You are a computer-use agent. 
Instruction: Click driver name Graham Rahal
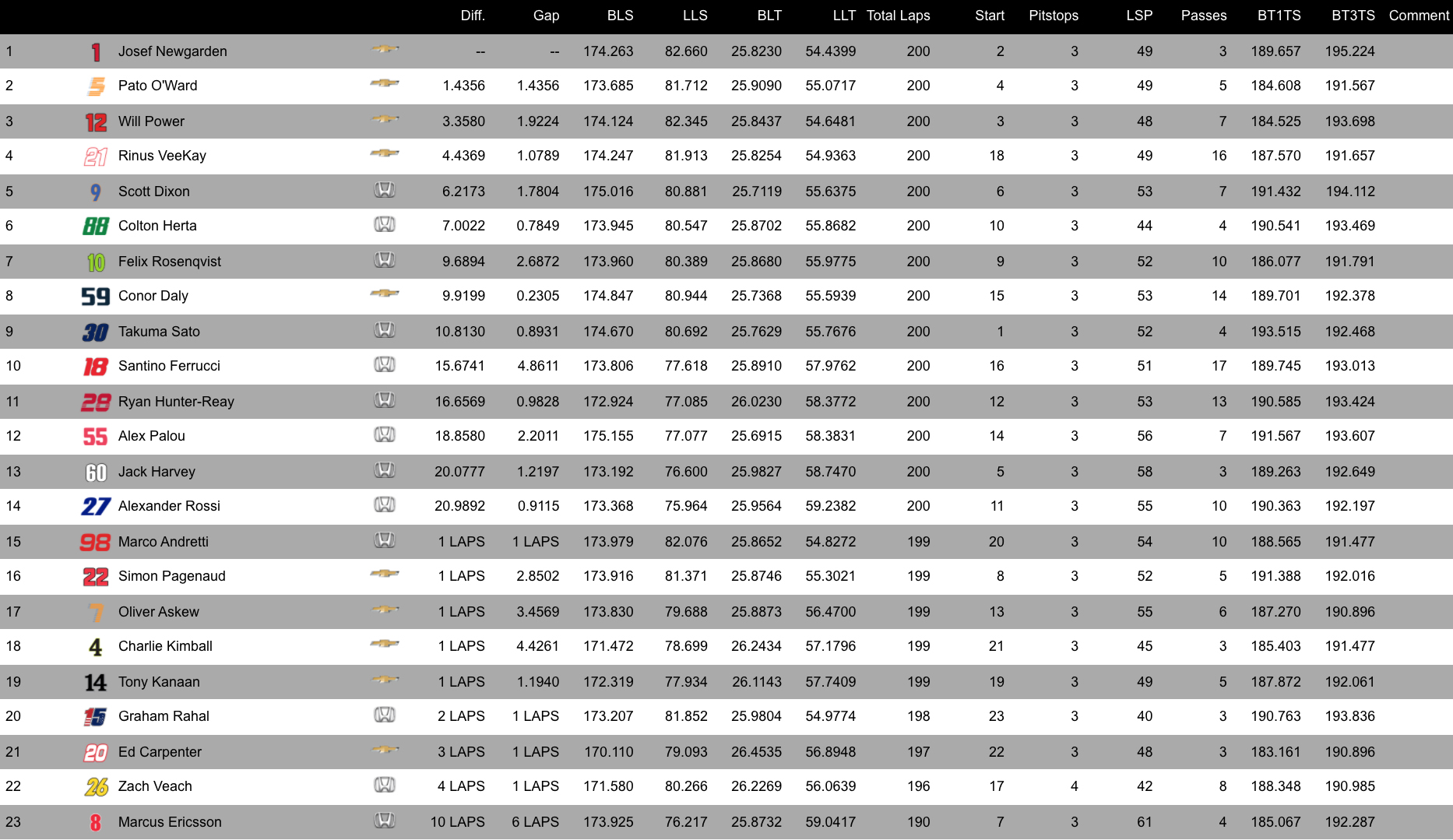tap(164, 716)
